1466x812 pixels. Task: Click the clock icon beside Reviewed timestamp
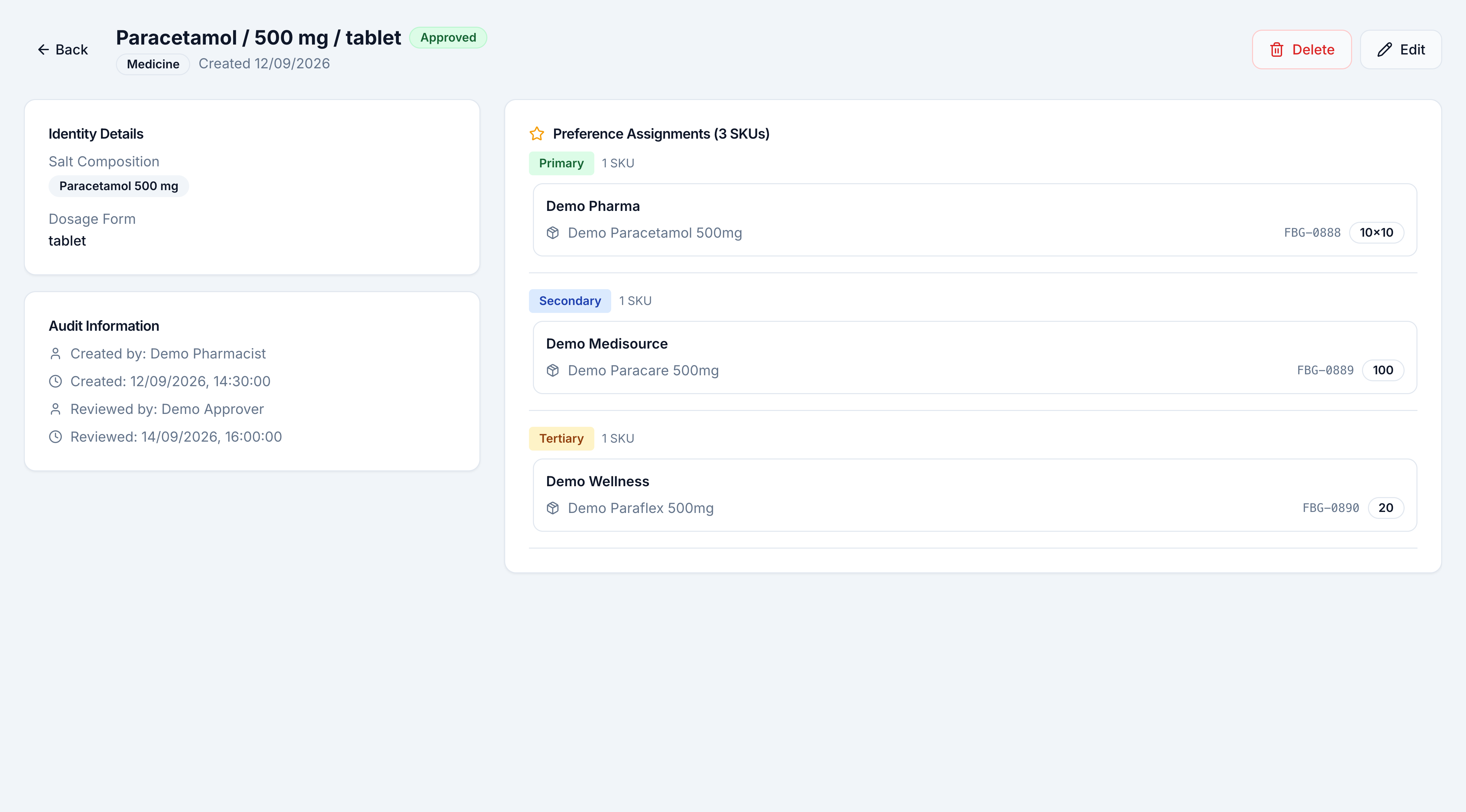[55, 437]
